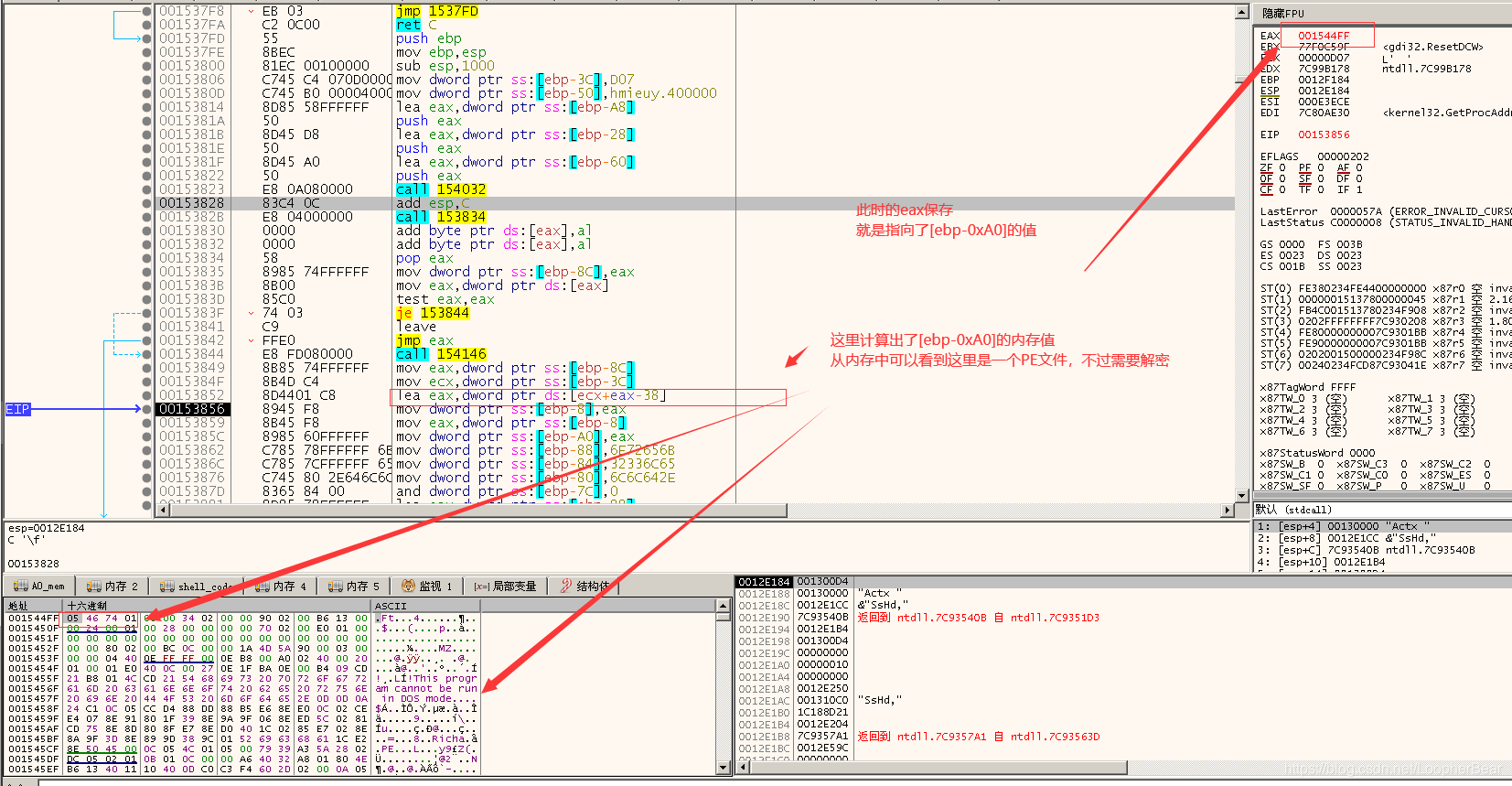Viewport: 1512px width, 786px height.
Task: Select the PF flag in registers
Action: point(1304,167)
